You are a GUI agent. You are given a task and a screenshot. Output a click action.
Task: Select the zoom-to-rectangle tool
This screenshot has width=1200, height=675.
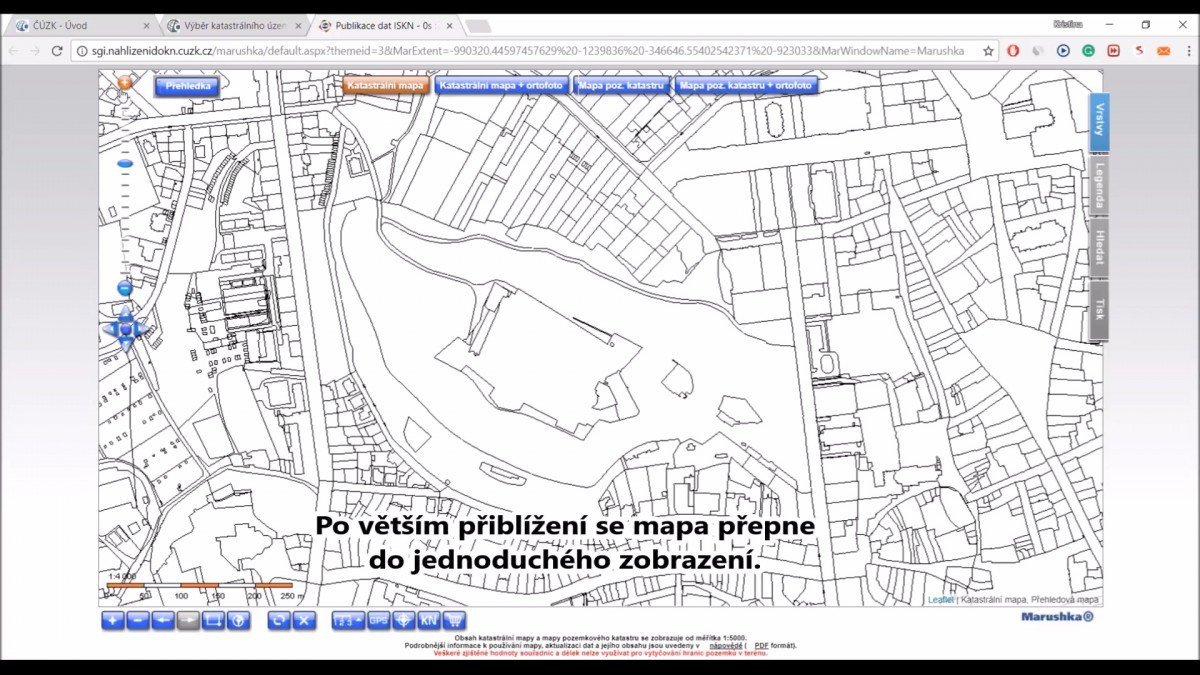coord(213,620)
